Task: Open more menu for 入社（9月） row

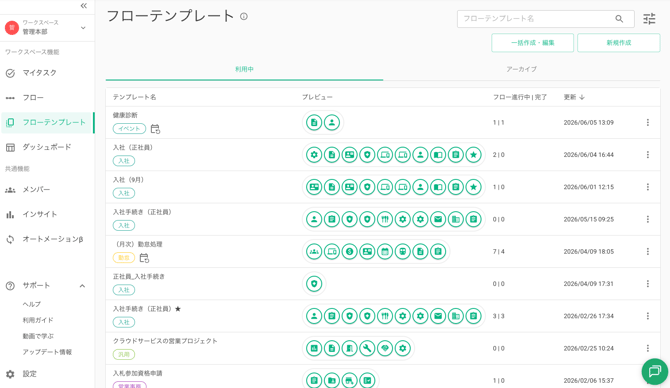Action: [648, 187]
